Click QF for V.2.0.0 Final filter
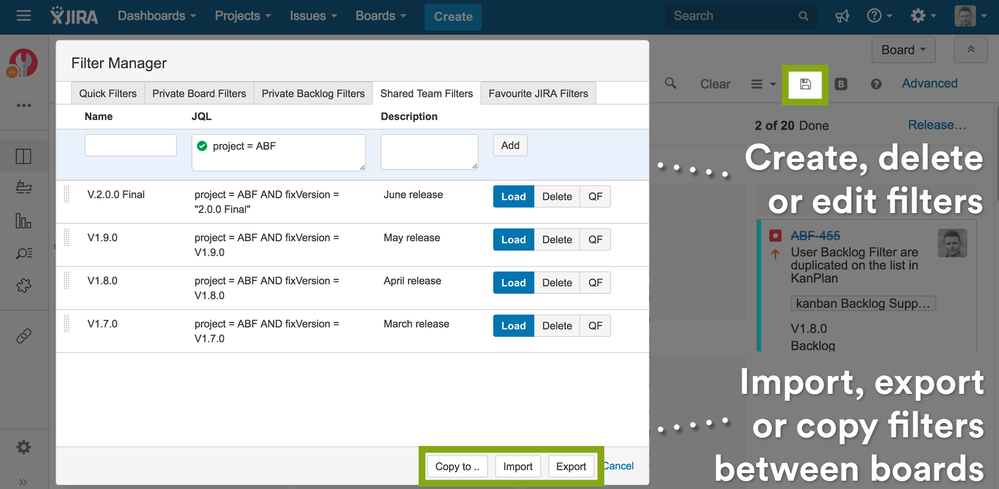999x489 pixels. 595,197
